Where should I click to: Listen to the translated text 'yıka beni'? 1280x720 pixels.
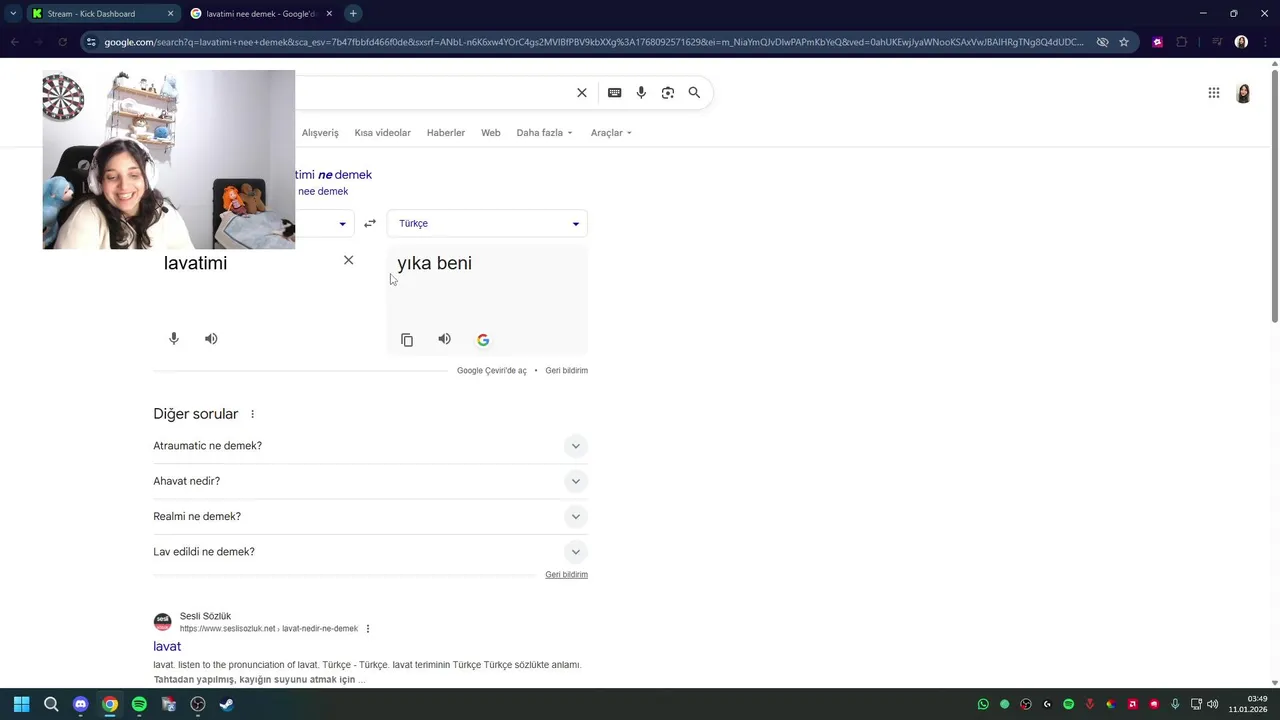point(444,339)
